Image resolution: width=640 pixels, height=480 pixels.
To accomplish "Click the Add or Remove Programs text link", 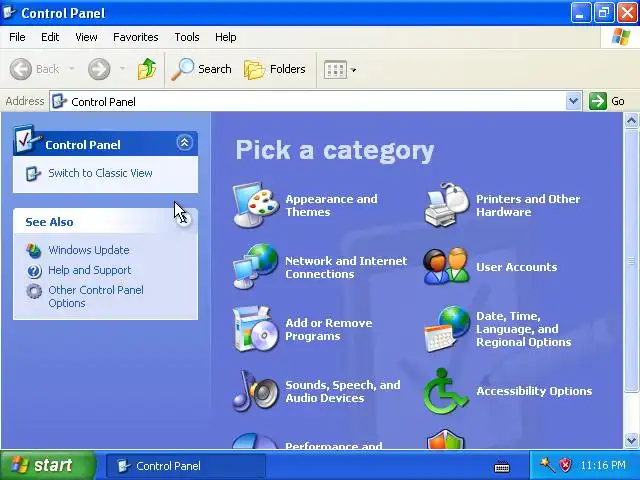I will point(329,329).
